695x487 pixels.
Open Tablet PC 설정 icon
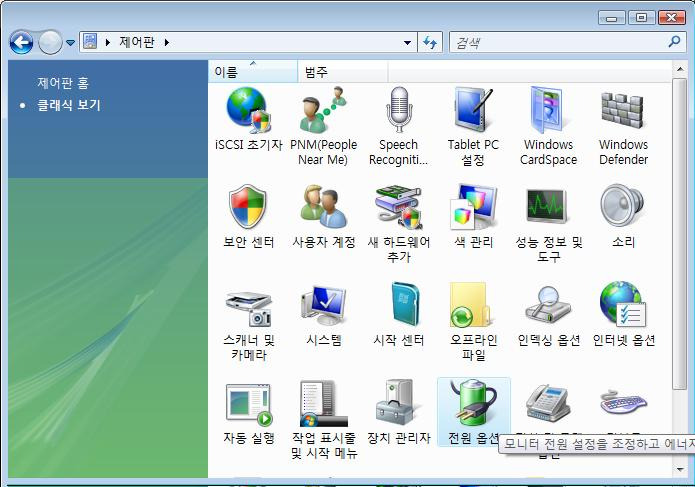[x=473, y=111]
